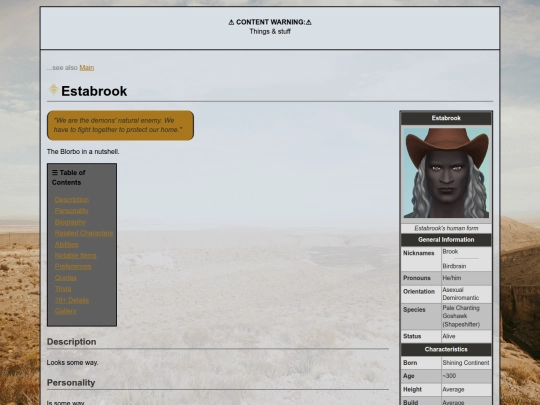
Task: Select the nickname 'Birdbrain'
Action: [x=454, y=266]
